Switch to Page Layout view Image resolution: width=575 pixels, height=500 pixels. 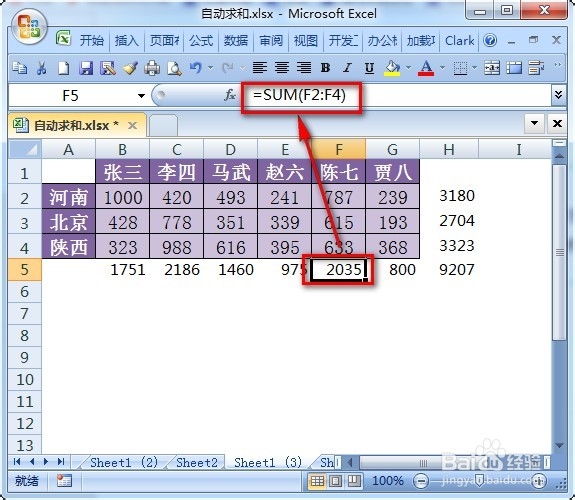click(336, 481)
